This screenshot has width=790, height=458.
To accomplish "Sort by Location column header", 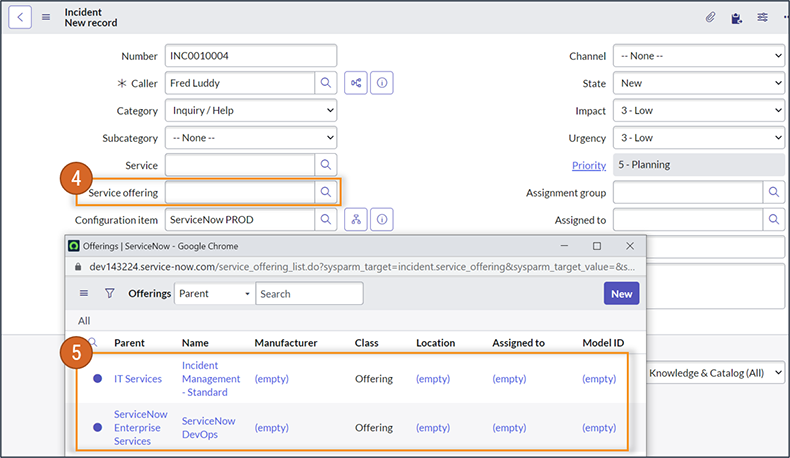I will pos(435,343).
